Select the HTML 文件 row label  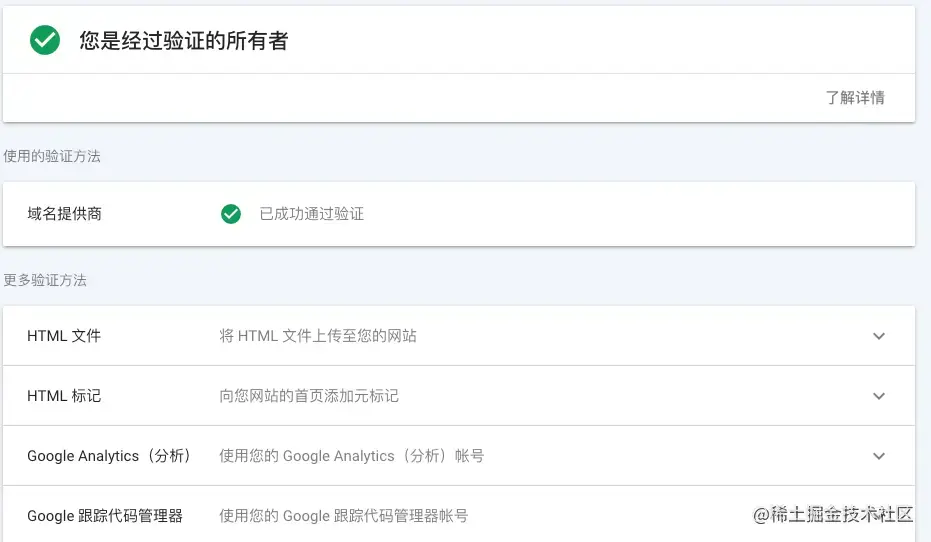pyautogui.click(x=64, y=336)
